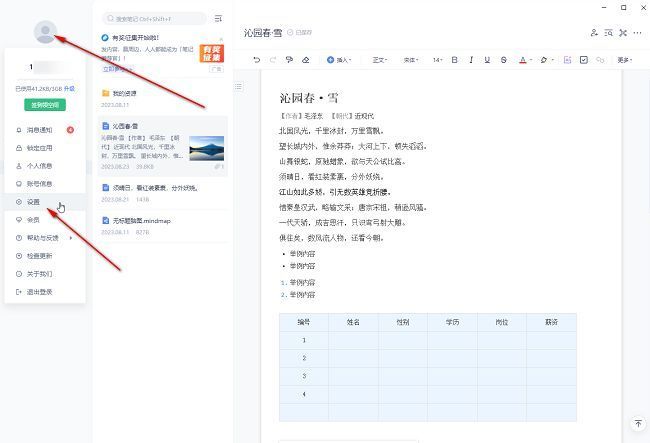This screenshot has height=443, width=650.
Task: Open the 插入 insert dropdown
Action: 340,60
